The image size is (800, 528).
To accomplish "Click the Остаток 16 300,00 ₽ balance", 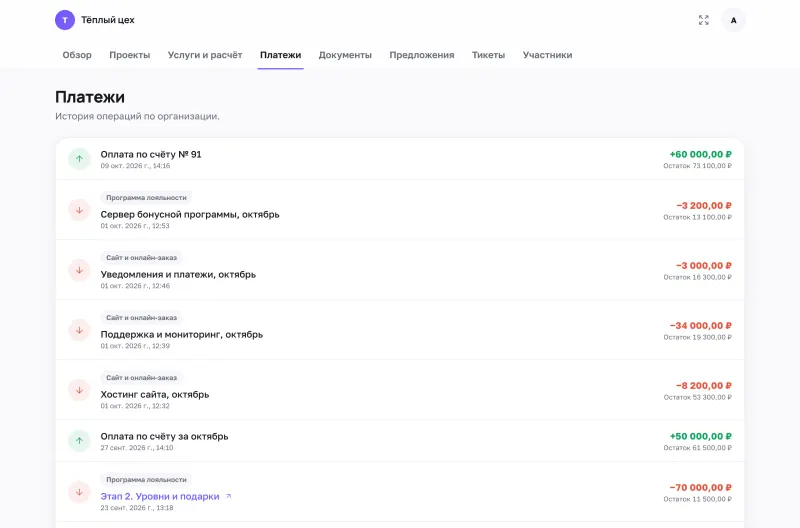I will 697,278.
